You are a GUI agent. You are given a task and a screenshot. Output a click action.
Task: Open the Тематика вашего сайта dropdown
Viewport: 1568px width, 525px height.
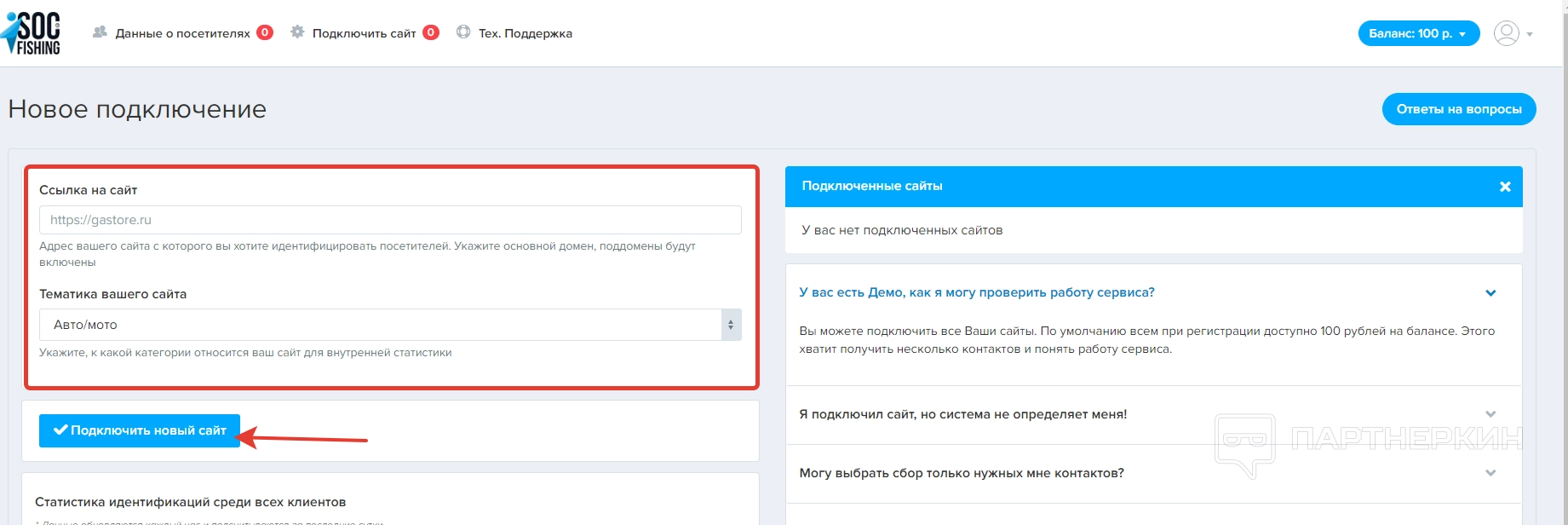pyautogui.click(x=389, y=325)
